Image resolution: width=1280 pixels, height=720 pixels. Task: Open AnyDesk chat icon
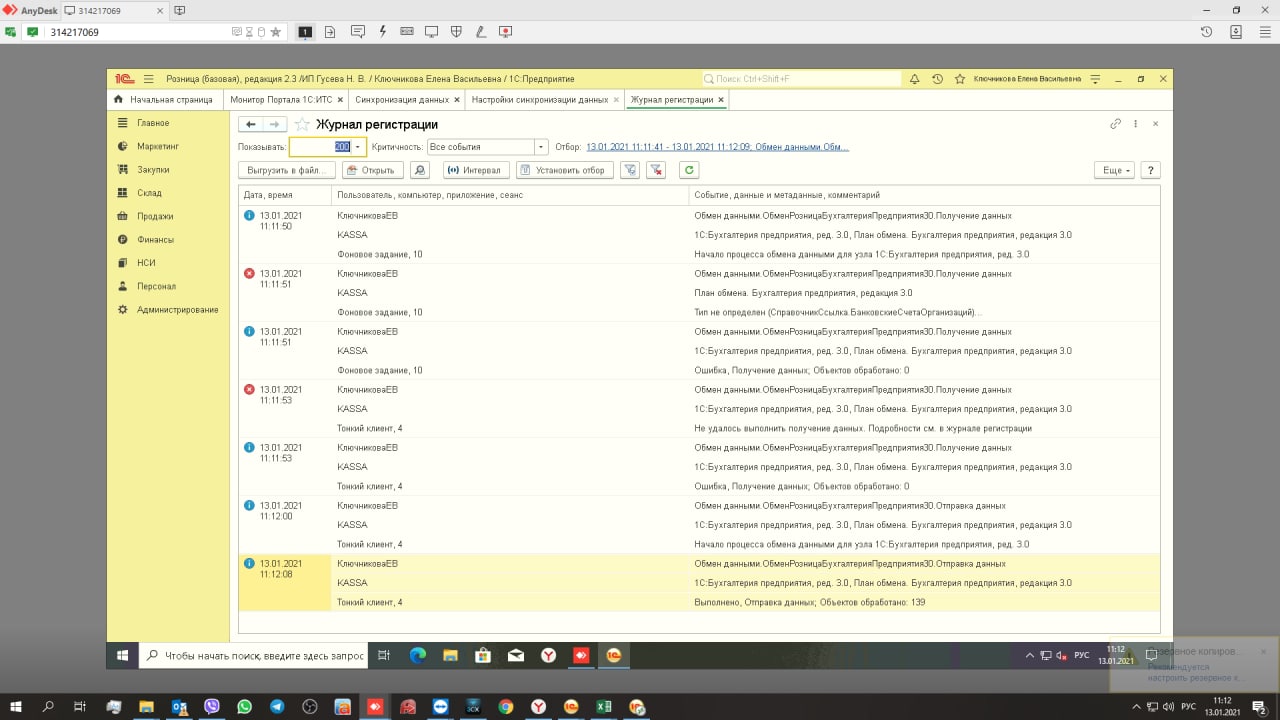[358, 32]
